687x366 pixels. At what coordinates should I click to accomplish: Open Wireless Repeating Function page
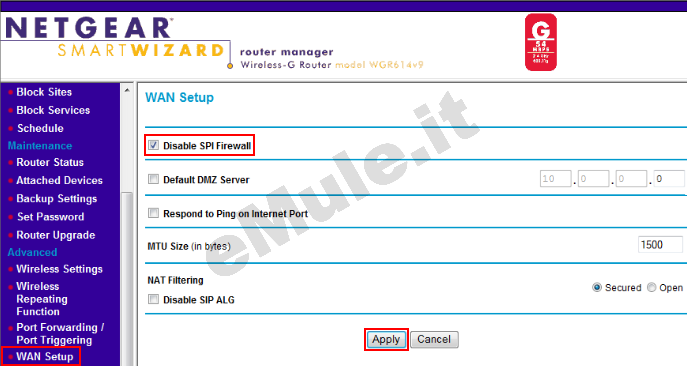(x=42, y=299)
